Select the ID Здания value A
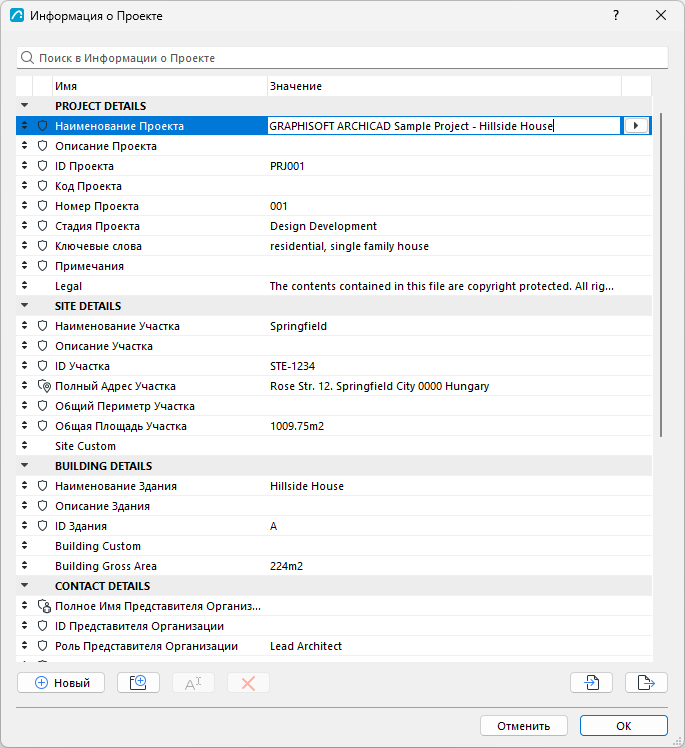 [273, 526]
